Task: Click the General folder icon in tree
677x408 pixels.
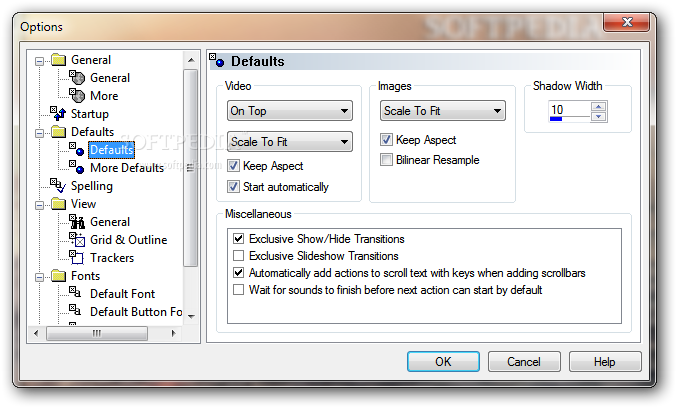Action: [58, 60]
